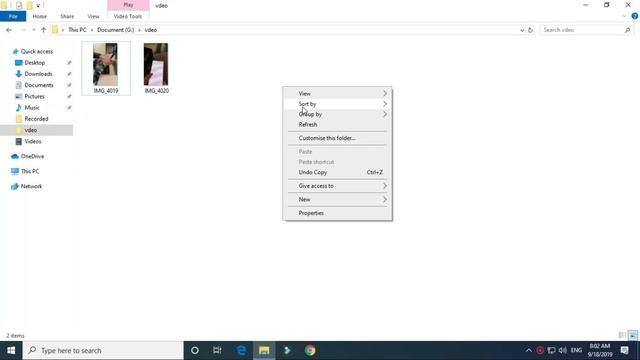Expand address bar history dropdown

point(522,30)
